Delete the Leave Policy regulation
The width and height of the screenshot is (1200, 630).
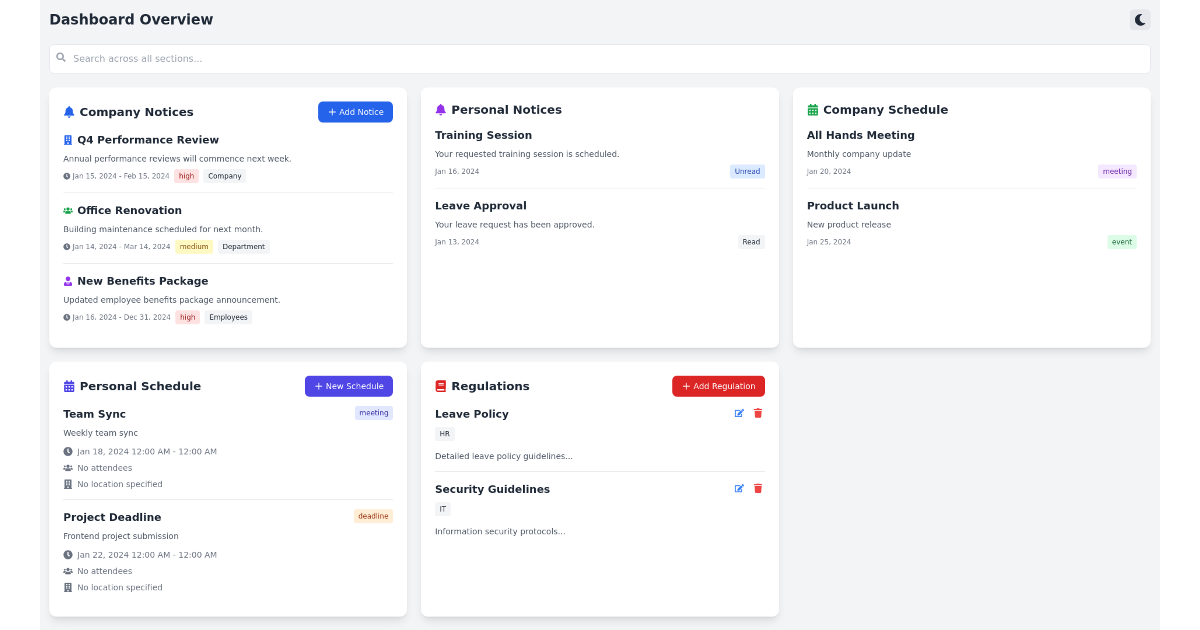(757, 413)
